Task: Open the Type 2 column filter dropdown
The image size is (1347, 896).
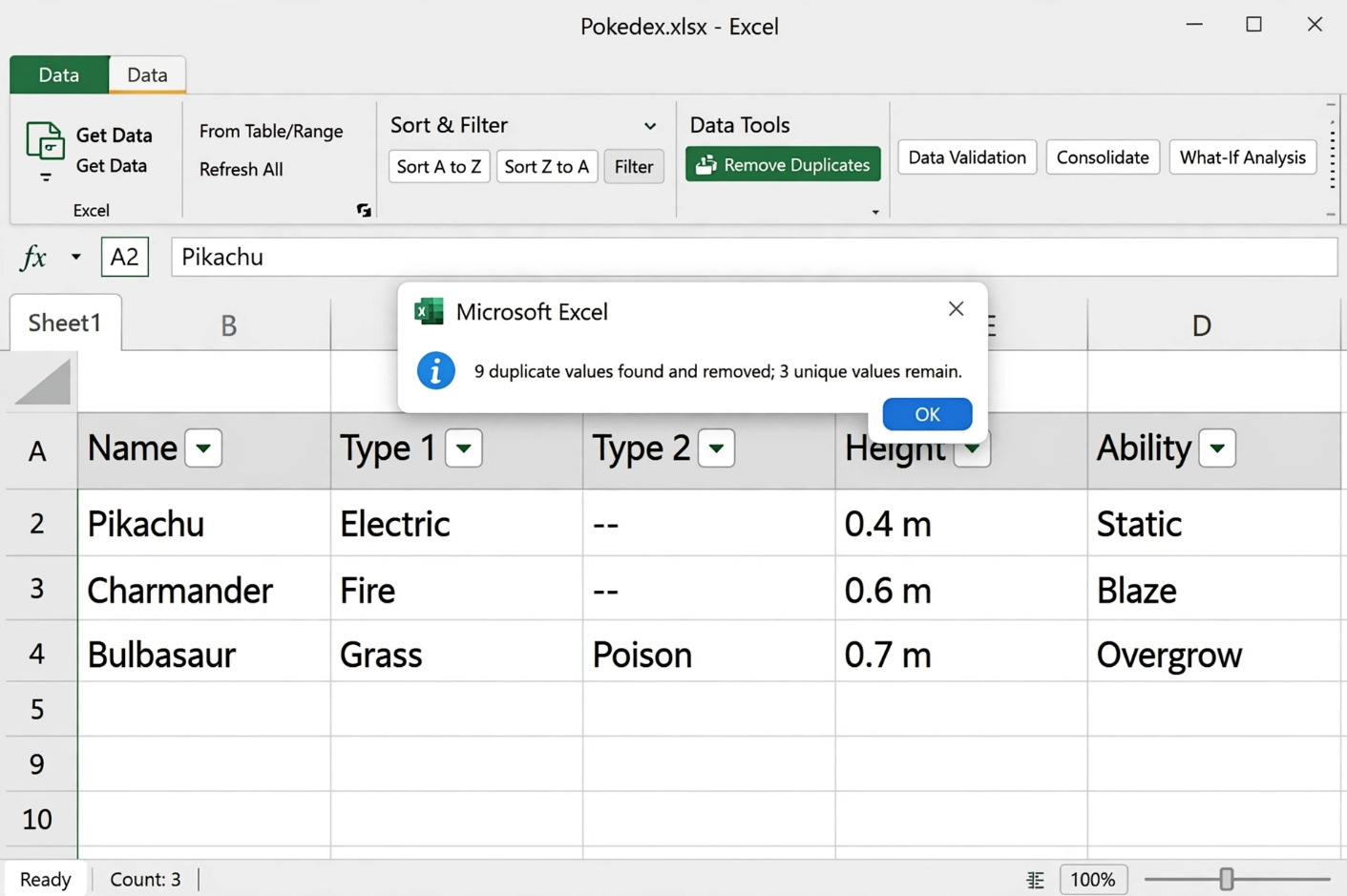Action: point(716,448)
